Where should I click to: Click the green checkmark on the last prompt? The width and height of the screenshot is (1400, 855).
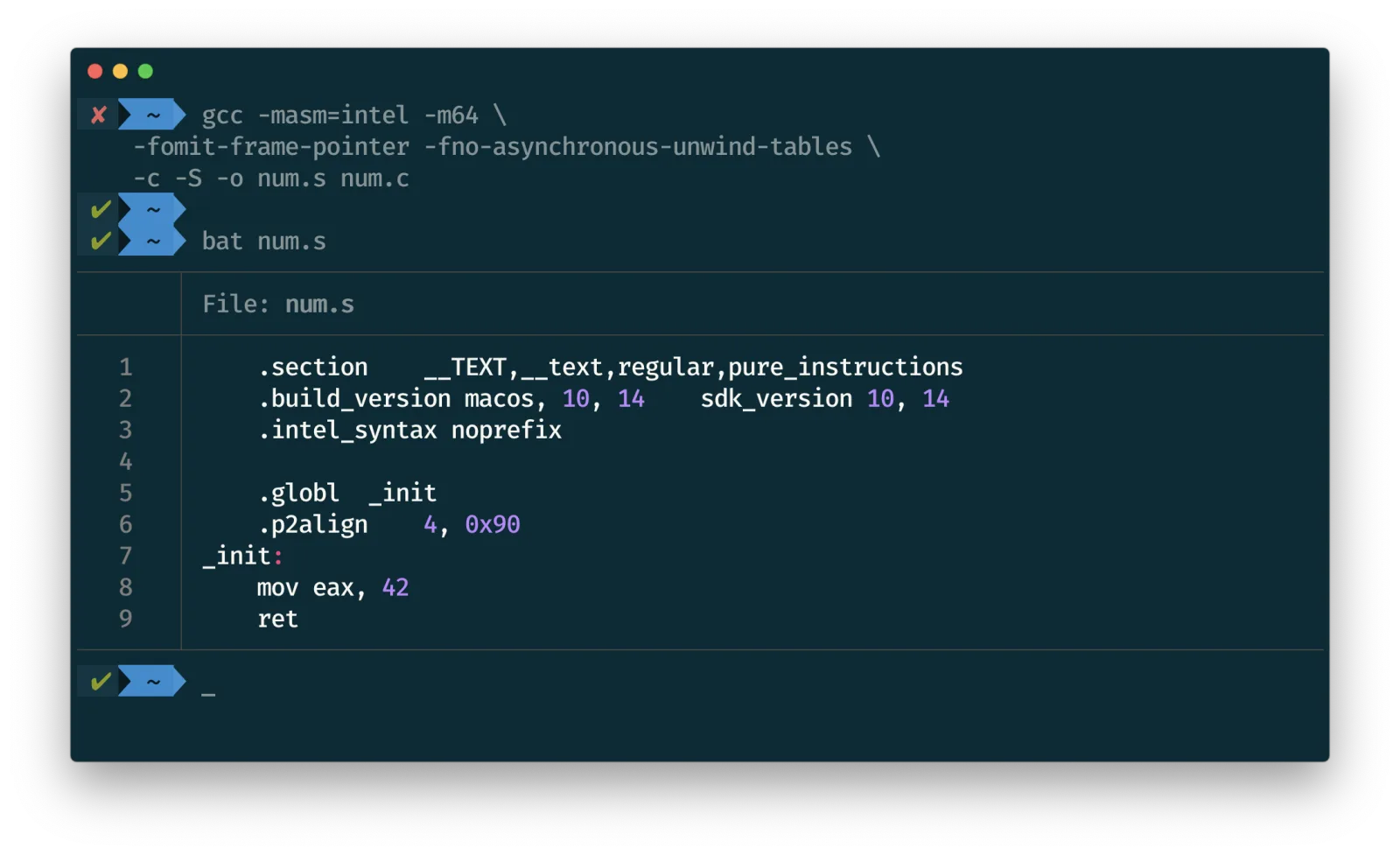(101, 681)
